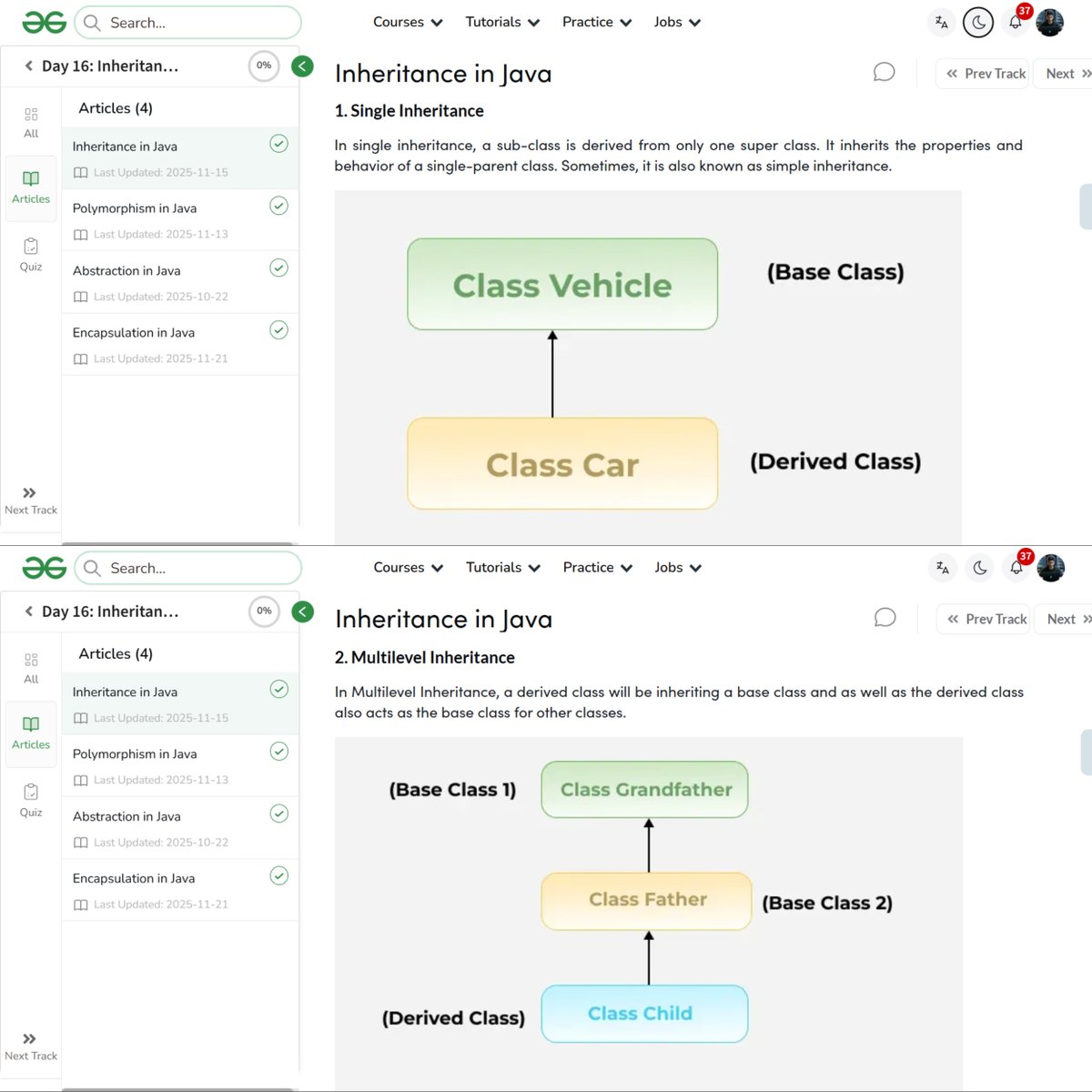Click the Prev Track button
The image size is (1092, 1092).
click(982, 73)
